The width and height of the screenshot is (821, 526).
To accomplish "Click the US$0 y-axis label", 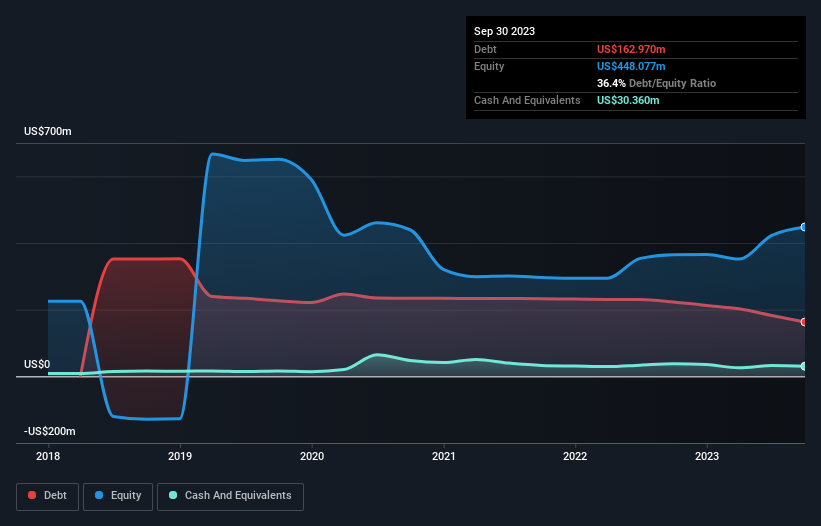I will pos(37,364).
